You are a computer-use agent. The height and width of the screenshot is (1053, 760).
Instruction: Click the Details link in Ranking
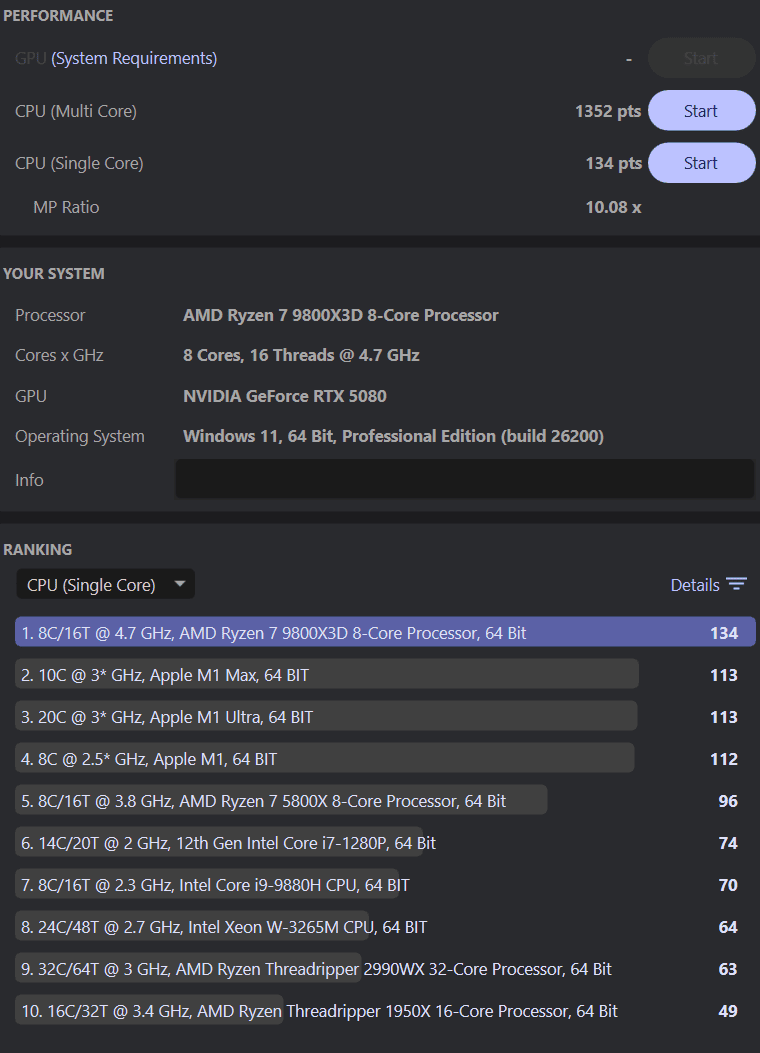pyautogui.click(x=695, y=585)
